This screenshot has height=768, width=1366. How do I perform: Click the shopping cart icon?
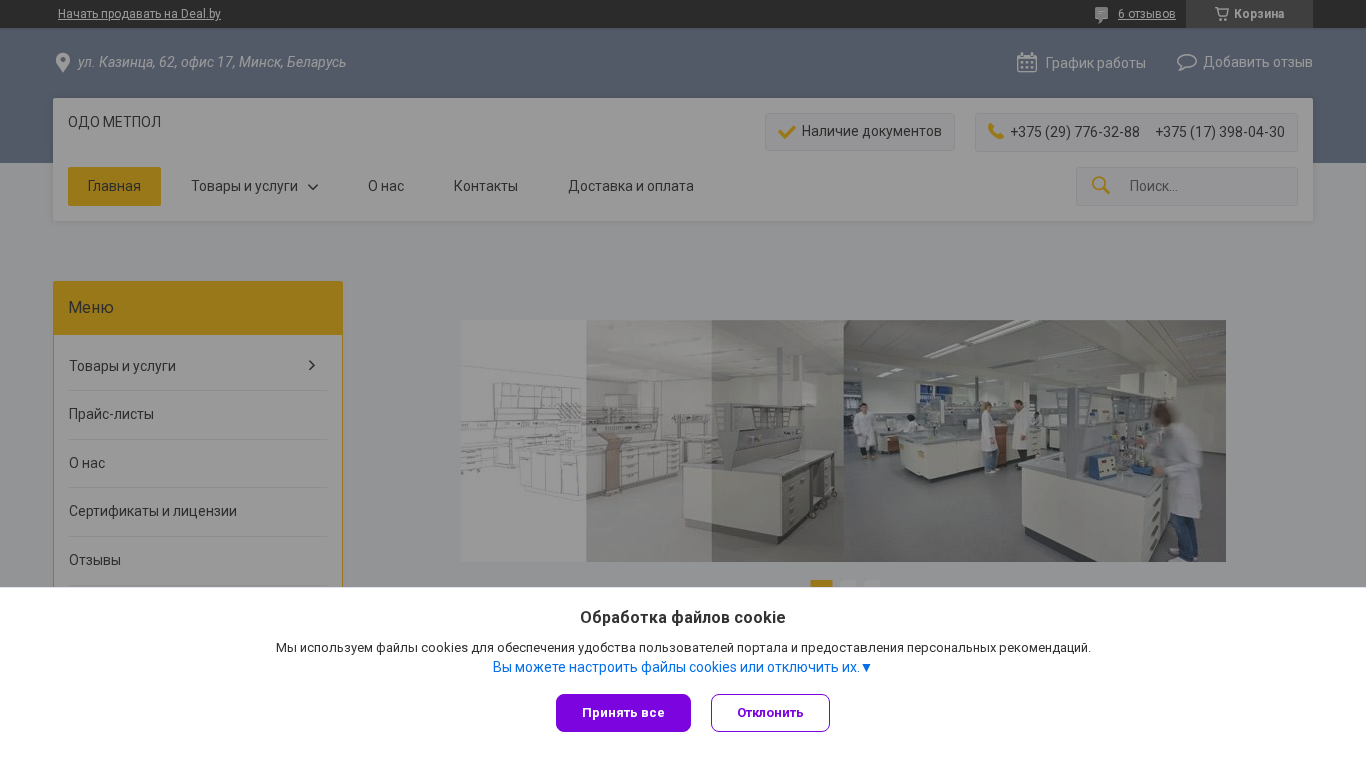pos(1221,14)
